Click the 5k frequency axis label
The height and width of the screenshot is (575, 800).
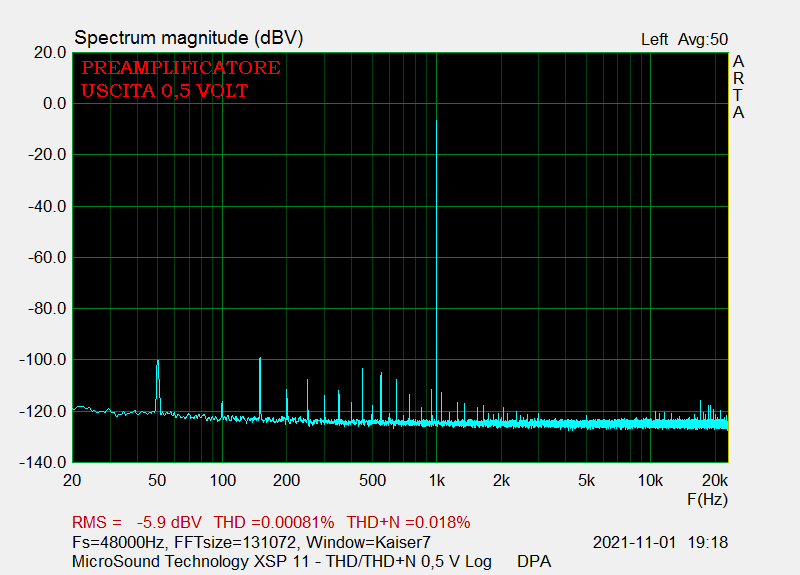[x=586, y=481]
